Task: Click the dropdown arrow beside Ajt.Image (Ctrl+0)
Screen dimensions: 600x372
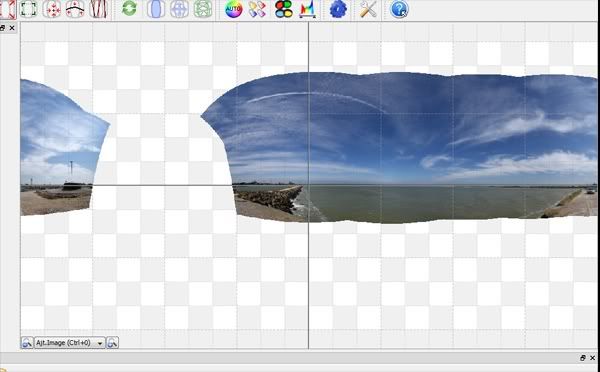Action: tap(100, 343)
